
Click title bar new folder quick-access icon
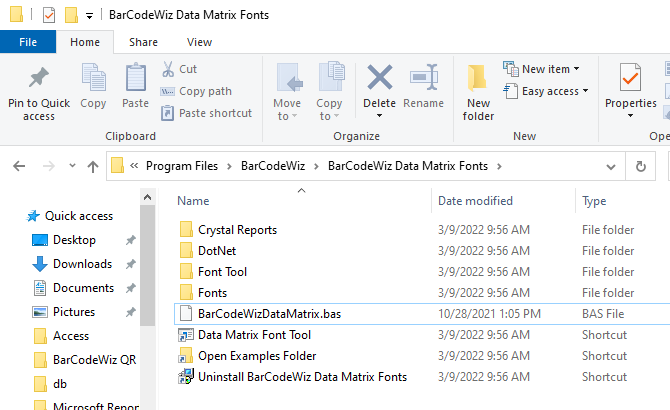71,15
